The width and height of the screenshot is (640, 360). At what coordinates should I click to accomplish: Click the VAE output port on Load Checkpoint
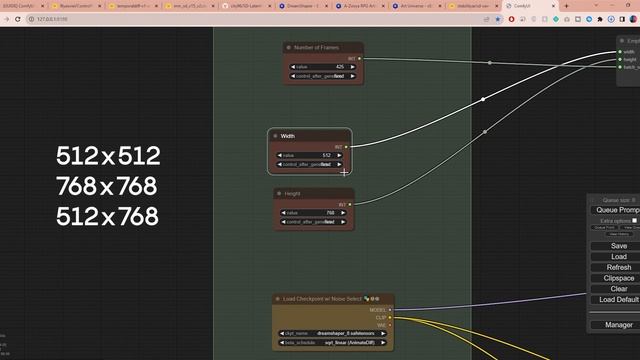point(390,325)
